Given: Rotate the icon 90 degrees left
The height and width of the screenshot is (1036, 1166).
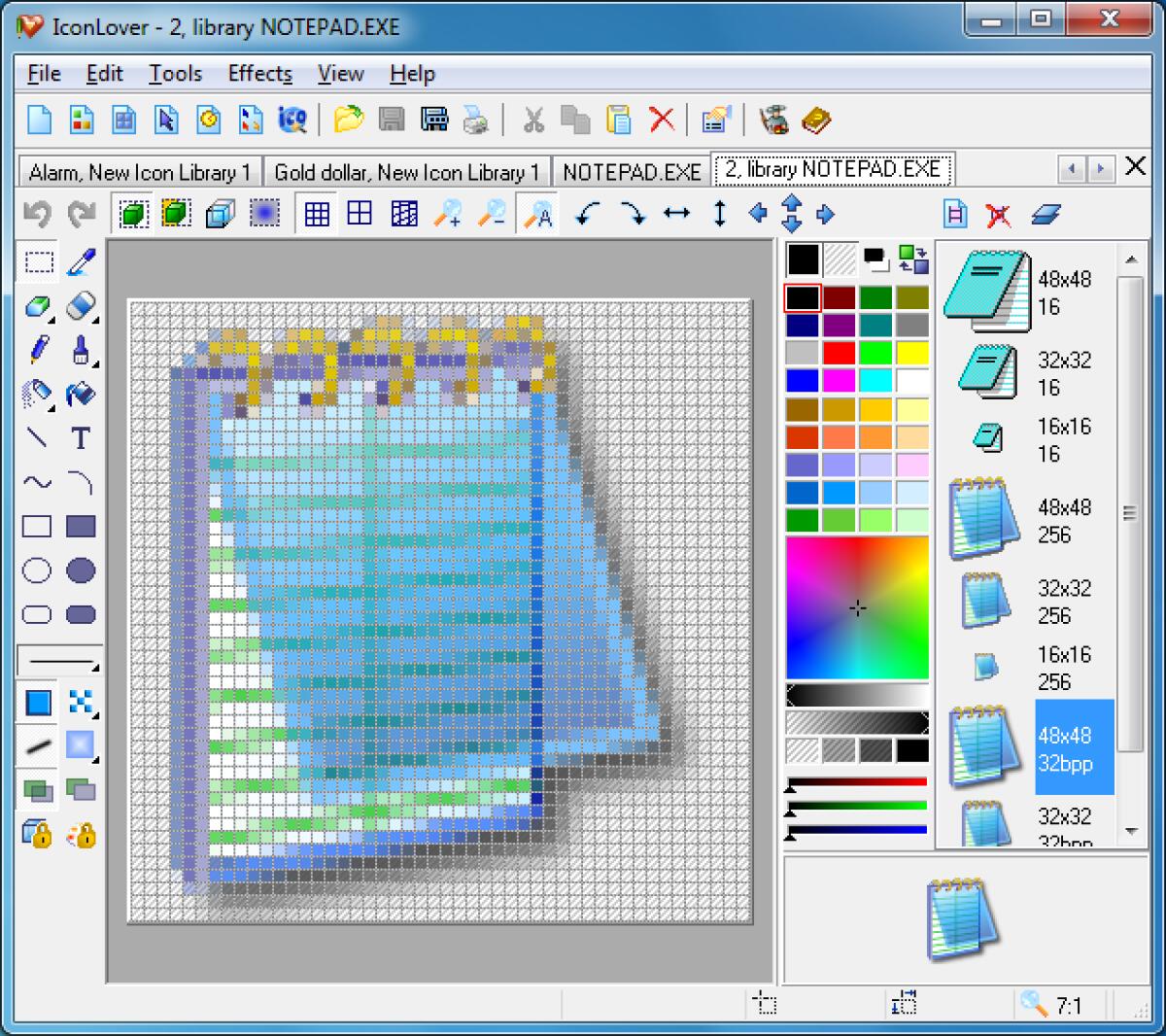Looking at the screenshot, I should pos(585,213).
